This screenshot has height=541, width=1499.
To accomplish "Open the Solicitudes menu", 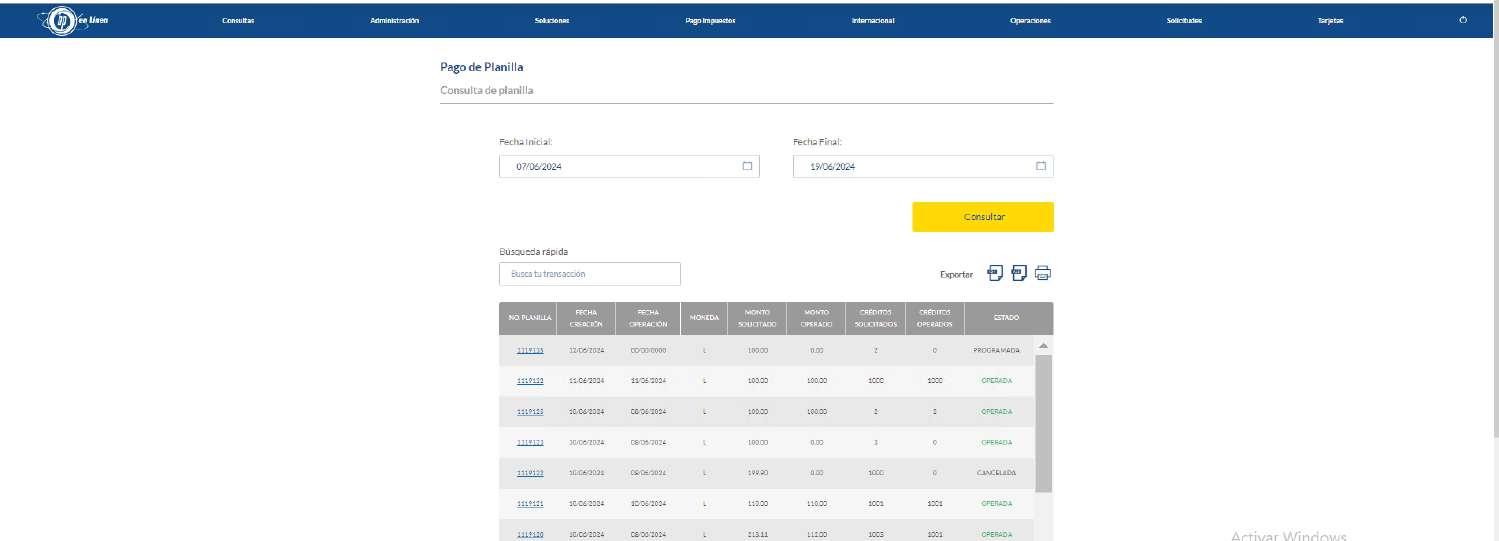I will pyautogui.click(x=1184, y=21).
